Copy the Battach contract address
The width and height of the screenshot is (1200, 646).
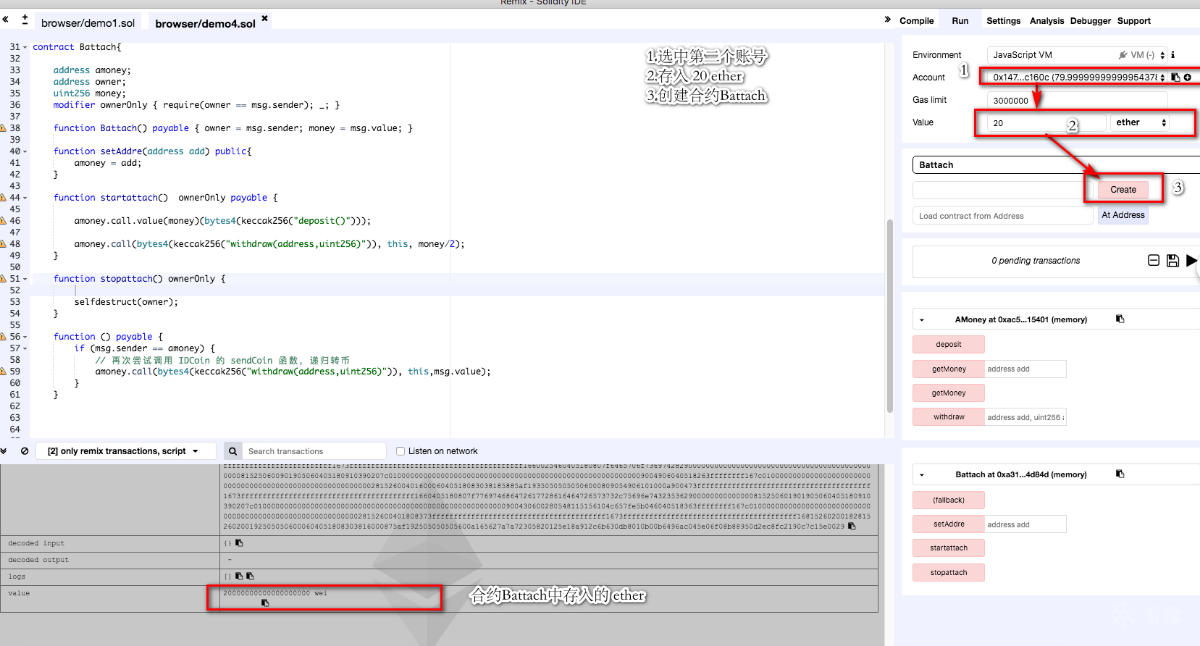1120,474
